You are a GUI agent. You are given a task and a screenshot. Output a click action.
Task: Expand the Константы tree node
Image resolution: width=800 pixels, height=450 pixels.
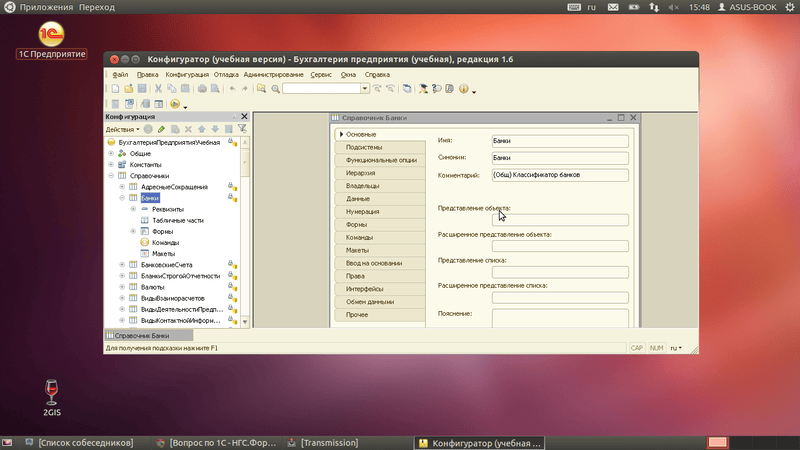click(x=110, y=164)
